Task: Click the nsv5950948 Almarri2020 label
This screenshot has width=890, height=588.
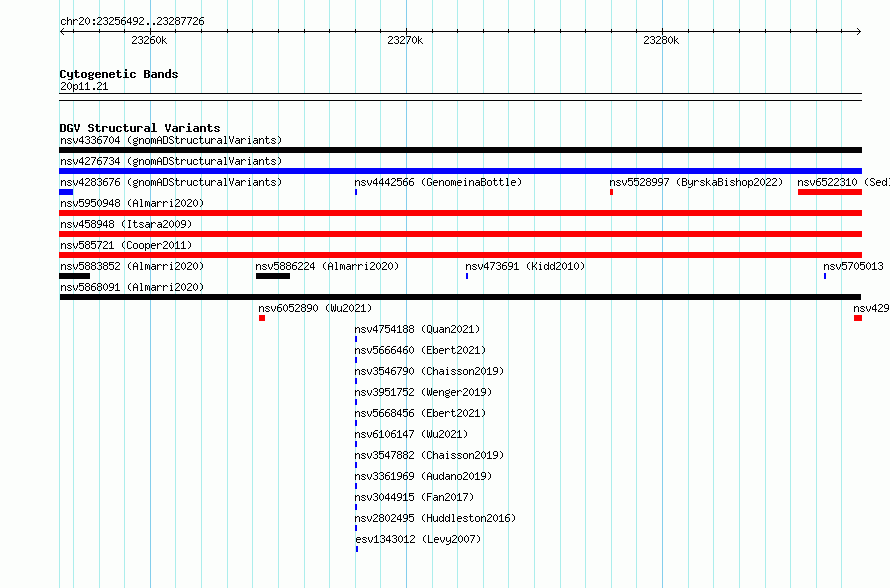Action: (x=132, y=203)
